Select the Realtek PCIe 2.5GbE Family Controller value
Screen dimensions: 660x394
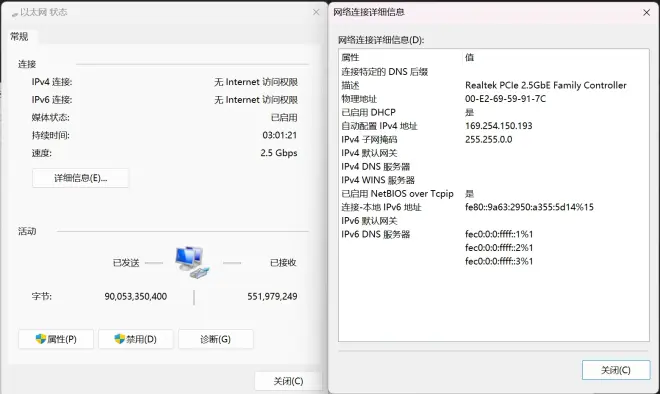click(546, 85)
